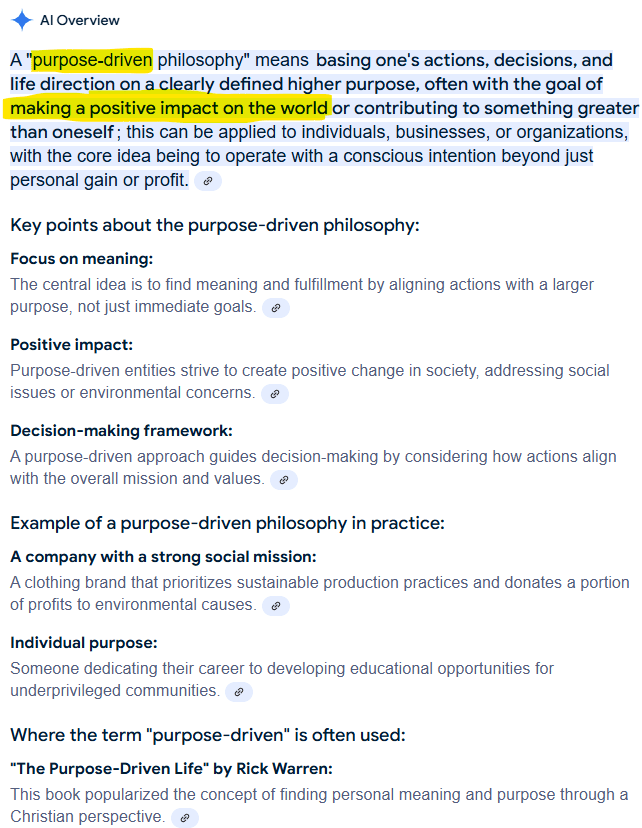Click "Key points about the purpose-driven philosophy" heading

click(x=214, y=225)
